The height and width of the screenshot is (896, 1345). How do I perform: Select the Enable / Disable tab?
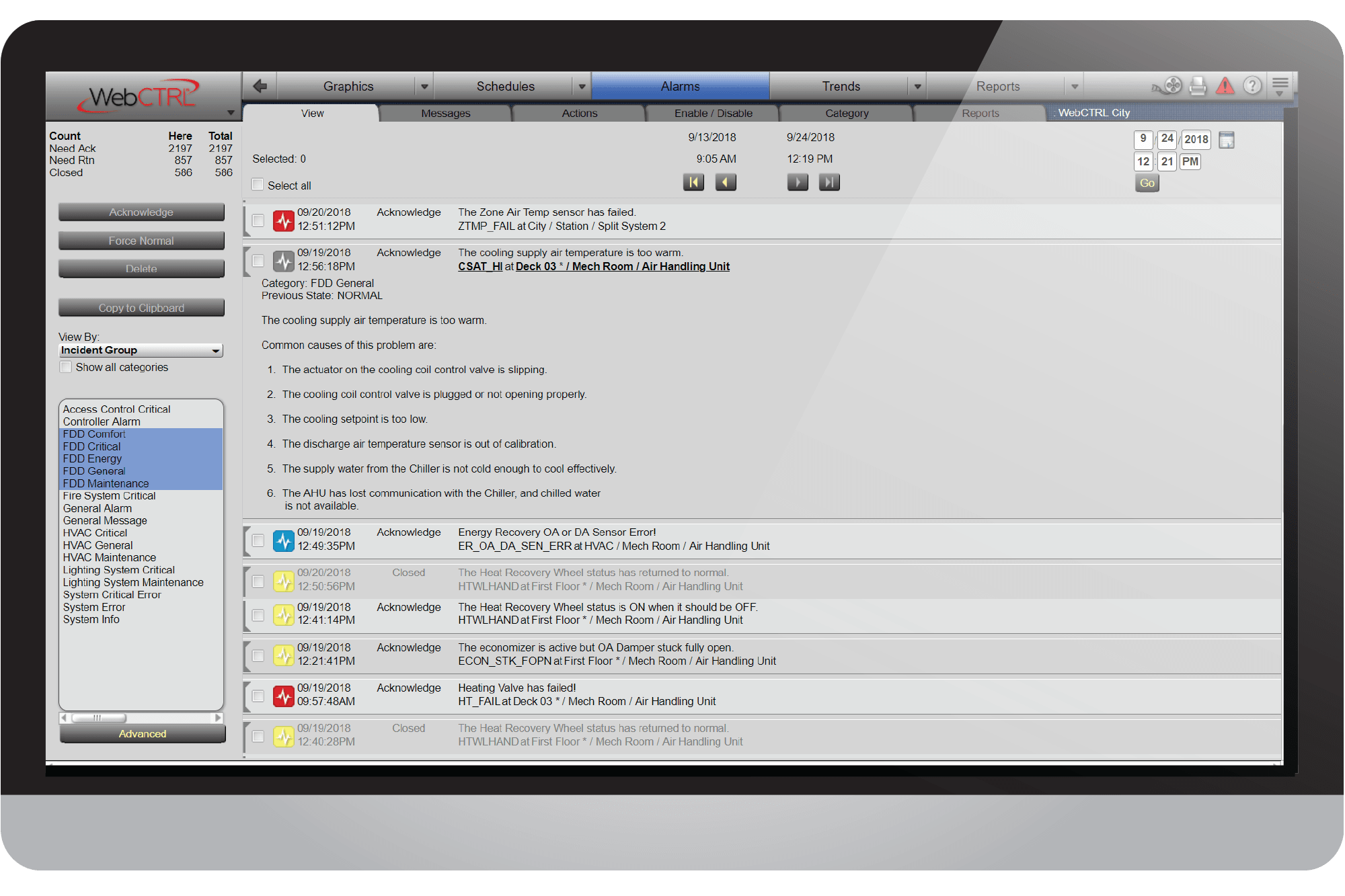(x=713, y=112)
